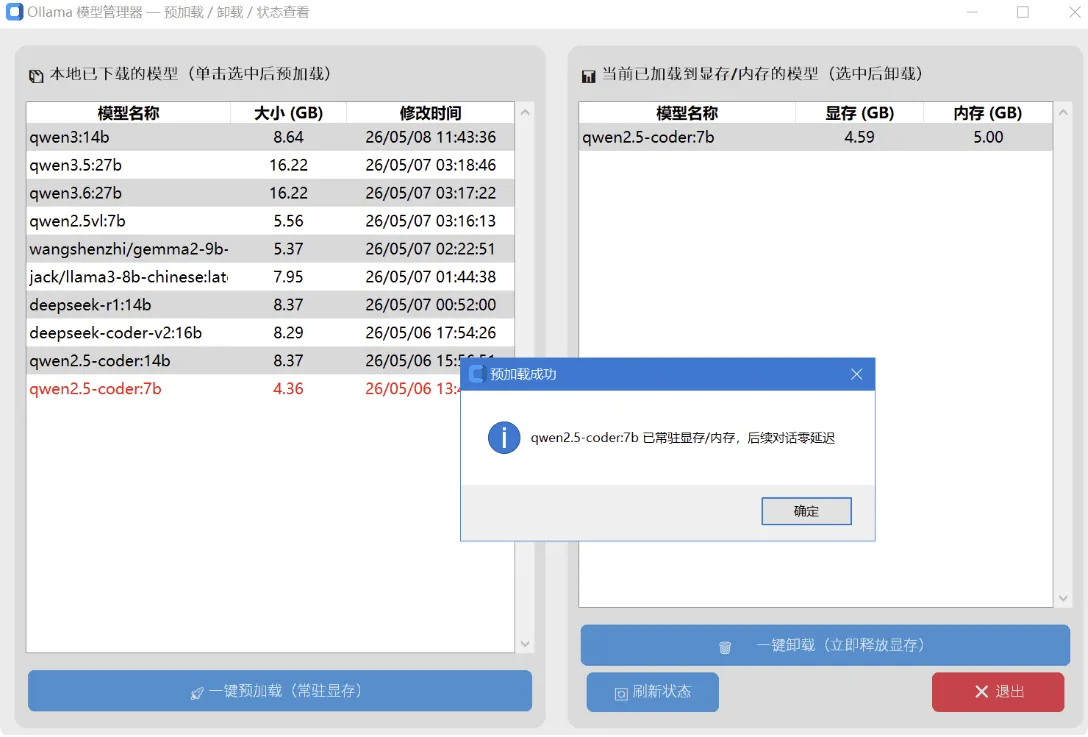Close the 预加载成功 dialog with X
This screenshot has height=737, width=1088.
[x=856, y=375]
